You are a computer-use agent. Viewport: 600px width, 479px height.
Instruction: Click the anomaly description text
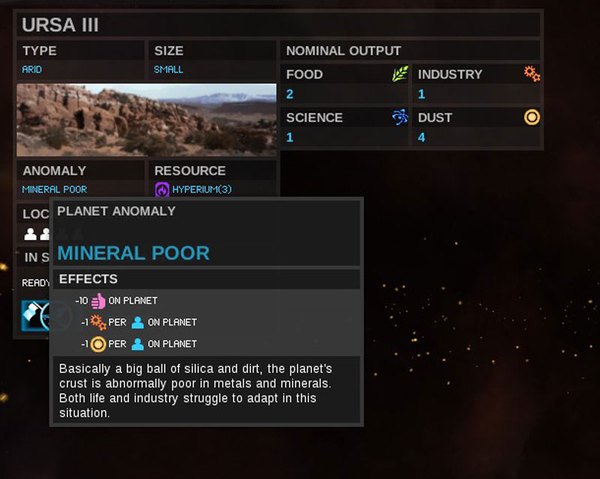(x=204, y=390)
